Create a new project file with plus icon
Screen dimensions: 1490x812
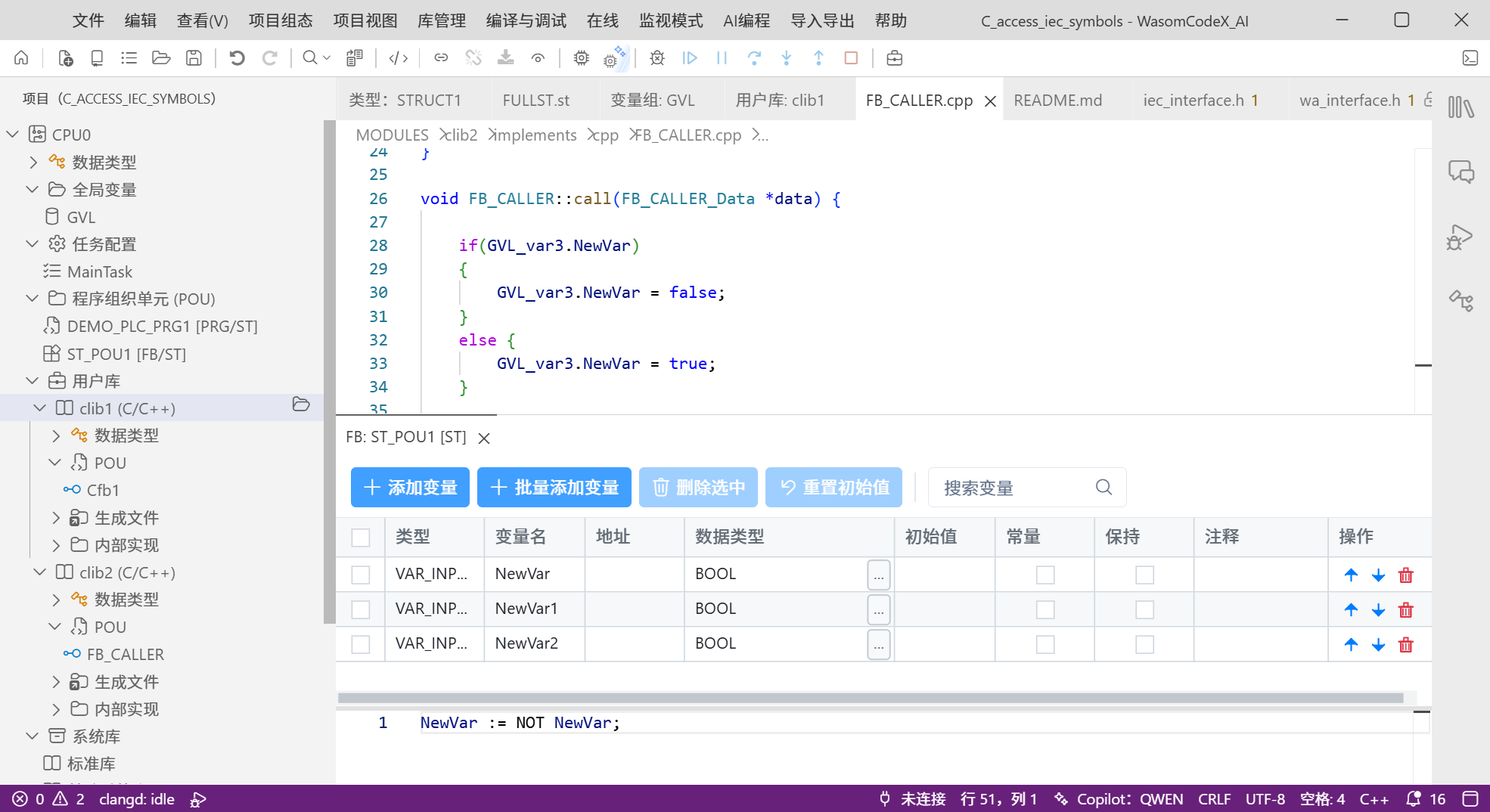tap(66, 58)
